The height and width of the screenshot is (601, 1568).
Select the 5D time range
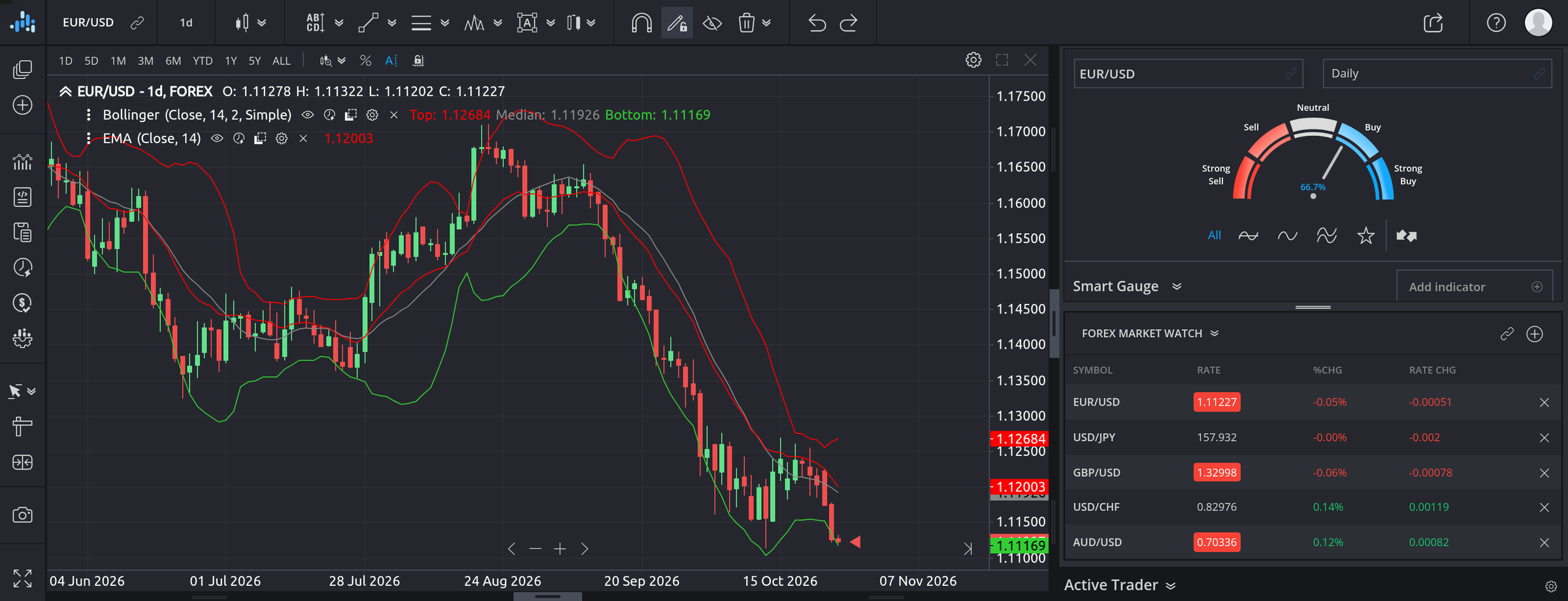coord(91,61)
